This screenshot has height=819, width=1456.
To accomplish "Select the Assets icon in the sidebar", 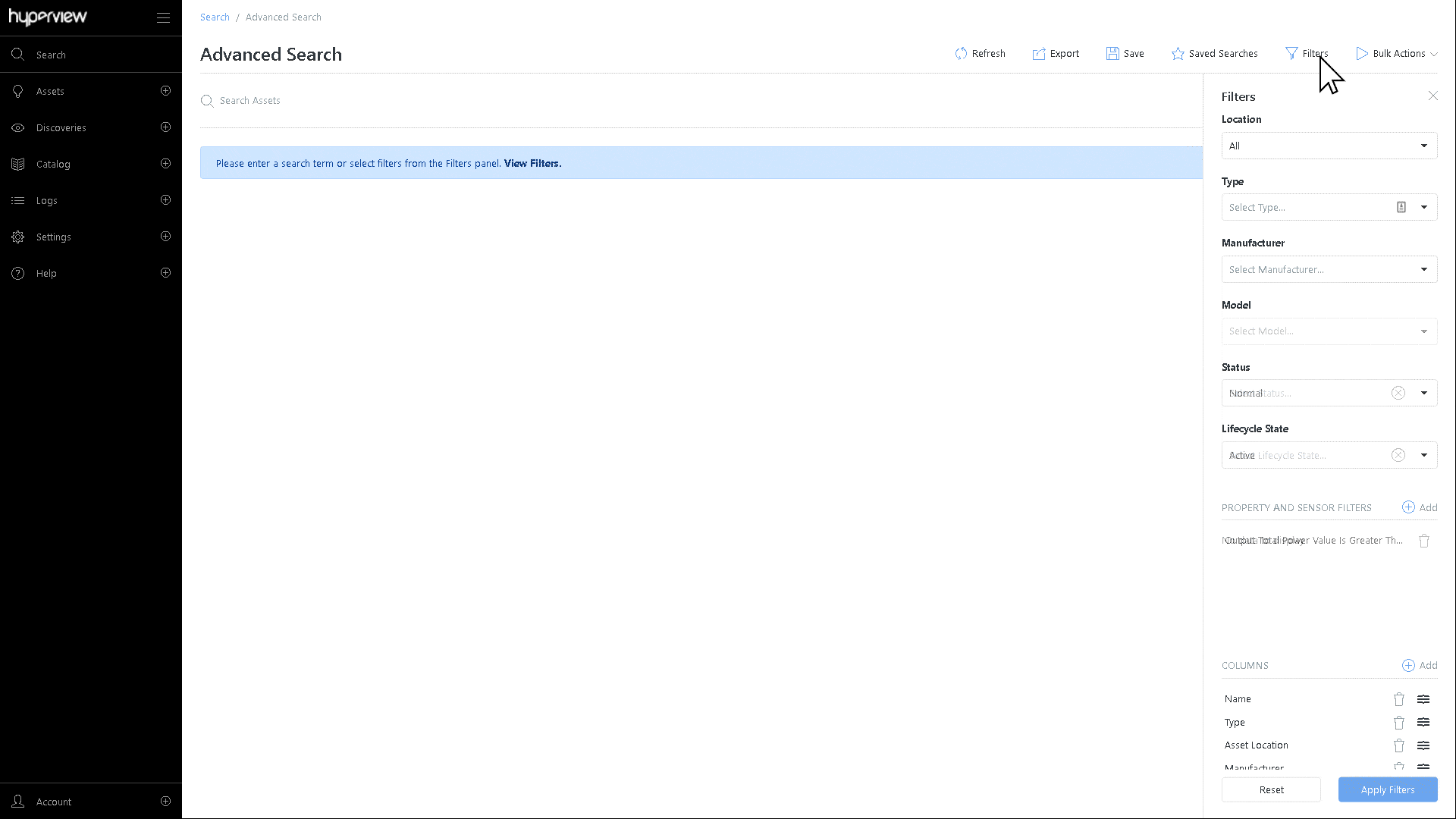I will pos(17,91).
